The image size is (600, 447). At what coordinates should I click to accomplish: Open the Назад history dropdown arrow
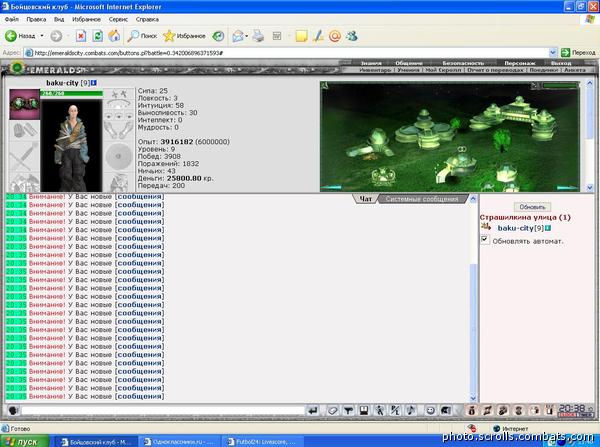42,36
